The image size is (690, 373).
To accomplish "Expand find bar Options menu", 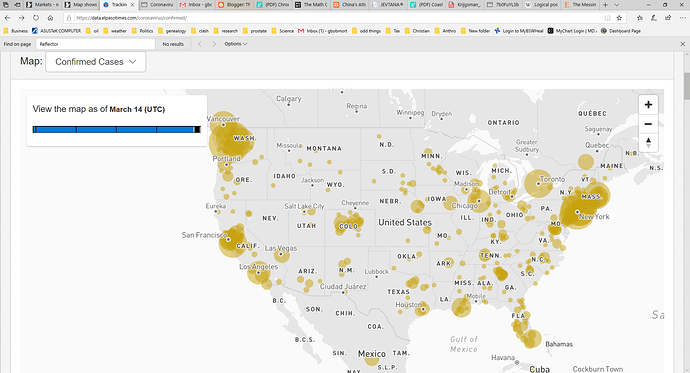I will (235, 44).
